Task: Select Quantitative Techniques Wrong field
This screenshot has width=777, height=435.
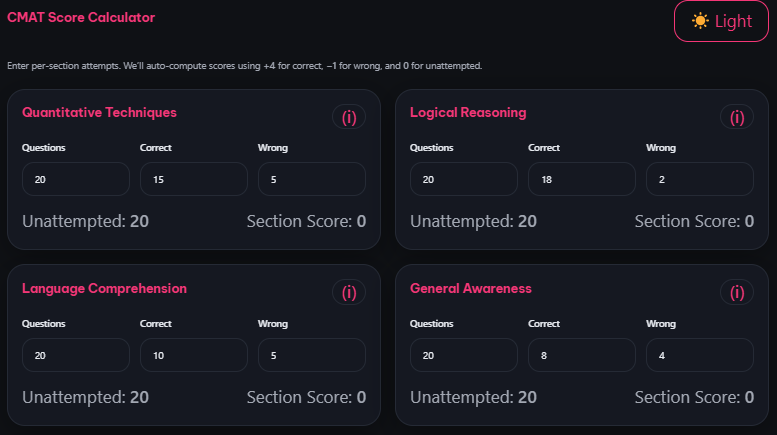Action: tap(312, 179)
